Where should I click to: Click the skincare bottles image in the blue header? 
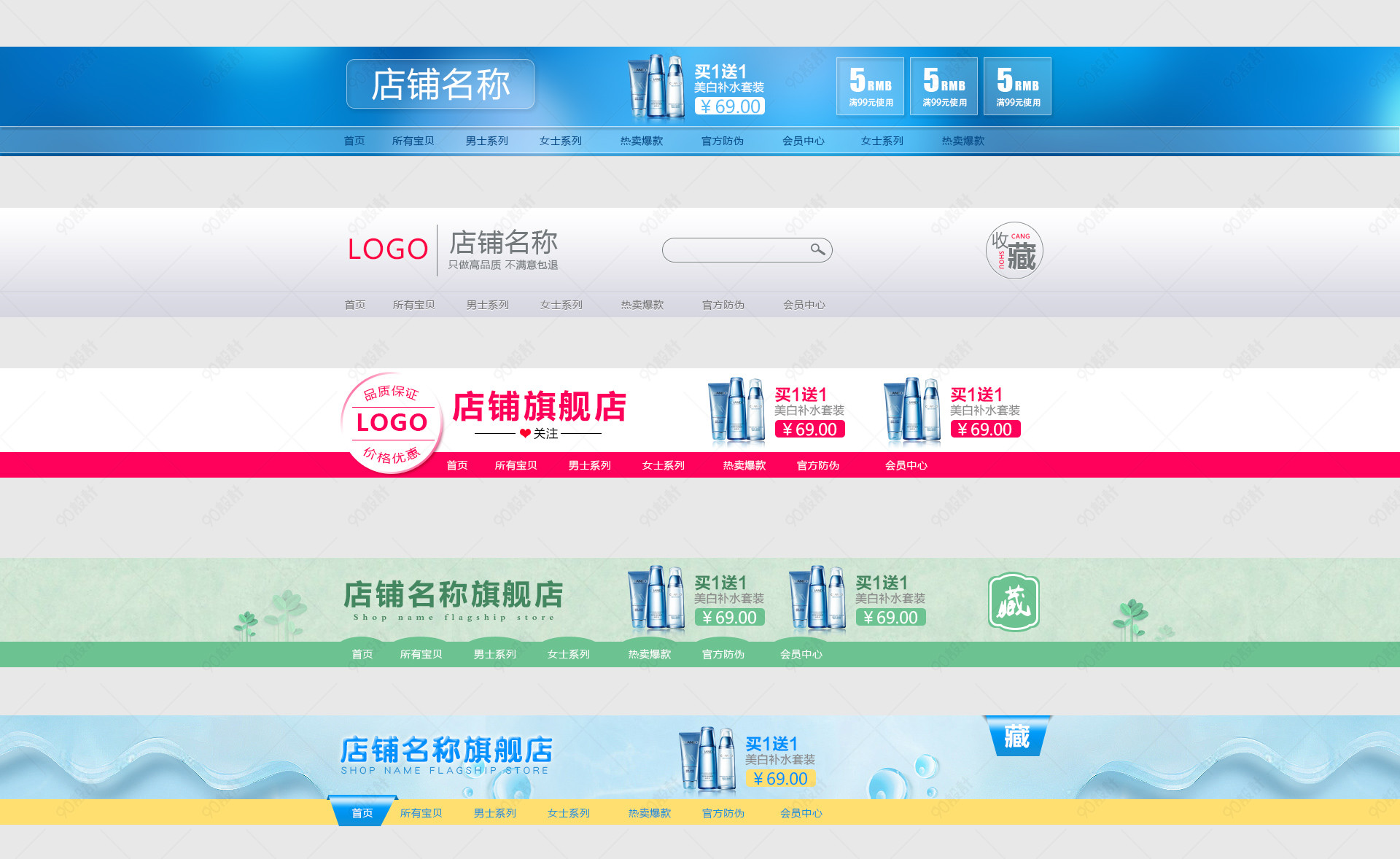coord(655,86)
